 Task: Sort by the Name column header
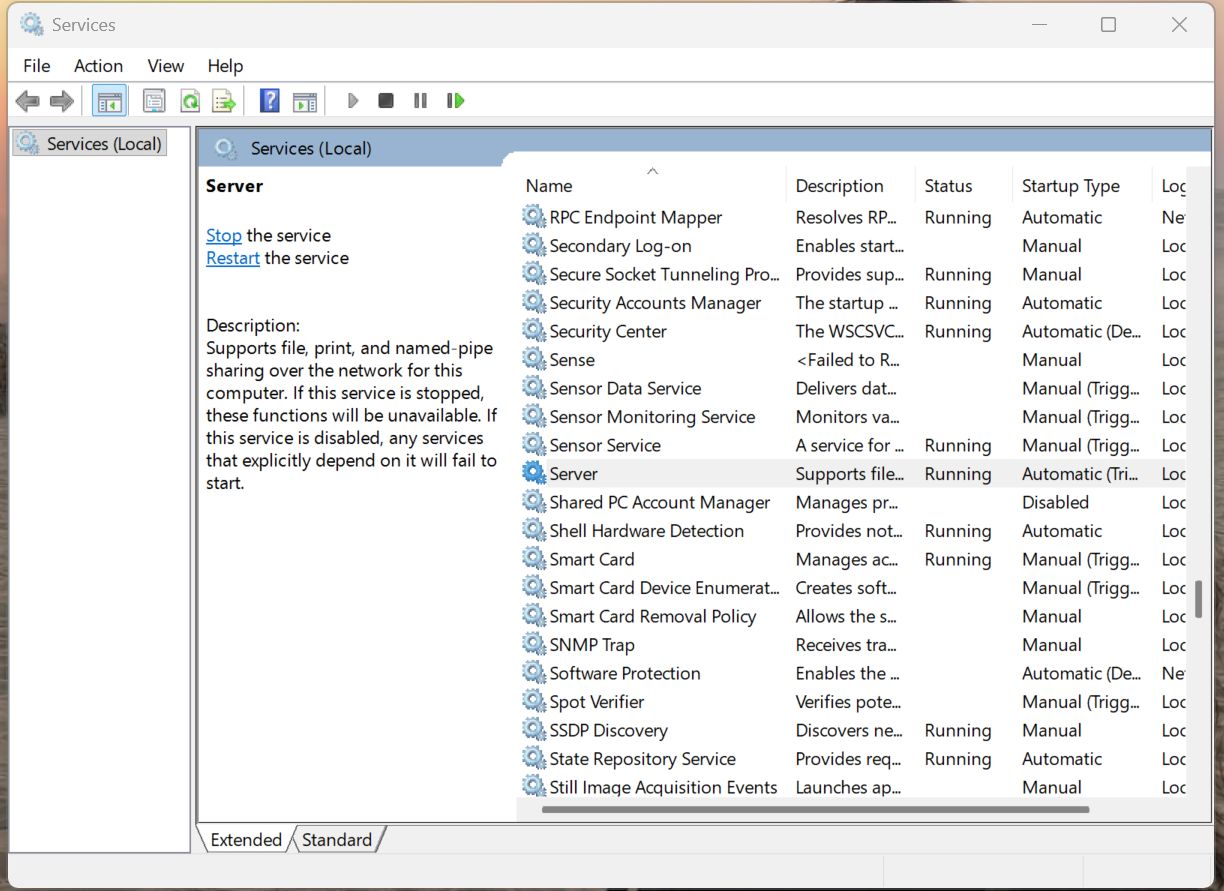pyautogui.click(x=651, y=186)
